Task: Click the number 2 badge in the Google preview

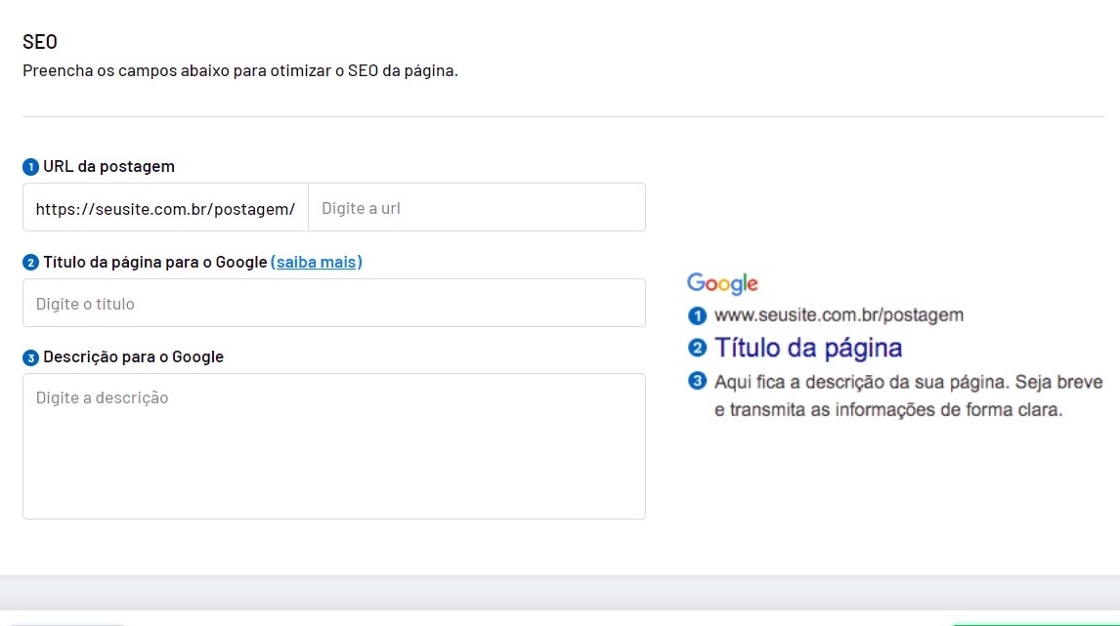Action: click(697, 348)
